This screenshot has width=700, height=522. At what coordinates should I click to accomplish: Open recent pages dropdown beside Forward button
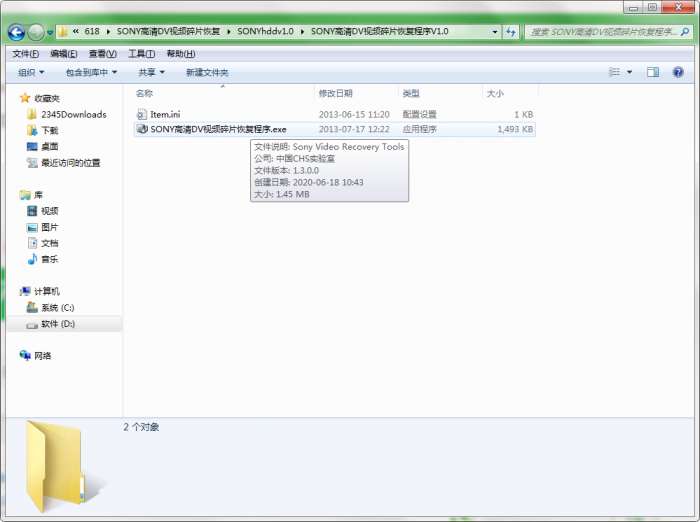(x=50, y=33)
